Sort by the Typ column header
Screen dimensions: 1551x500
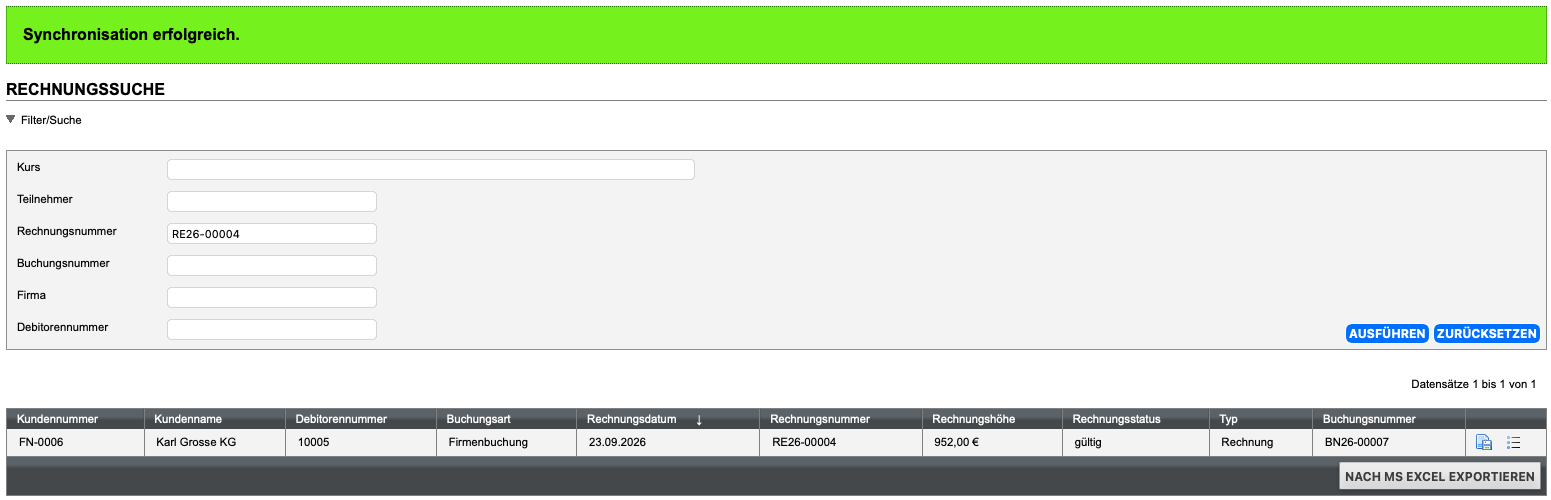point(1229,419)
